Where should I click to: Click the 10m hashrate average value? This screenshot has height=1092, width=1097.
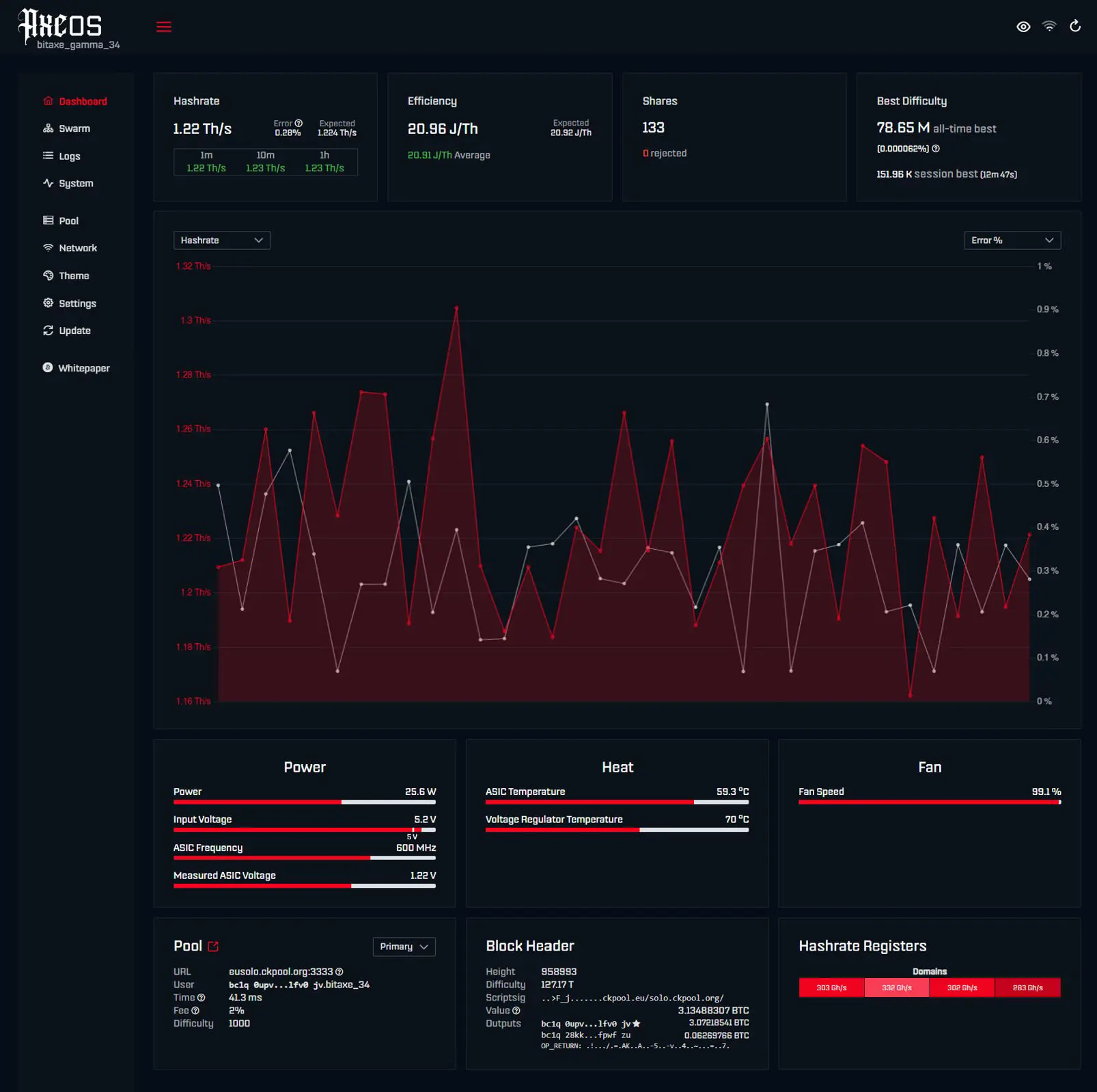[x=266, y=168]
